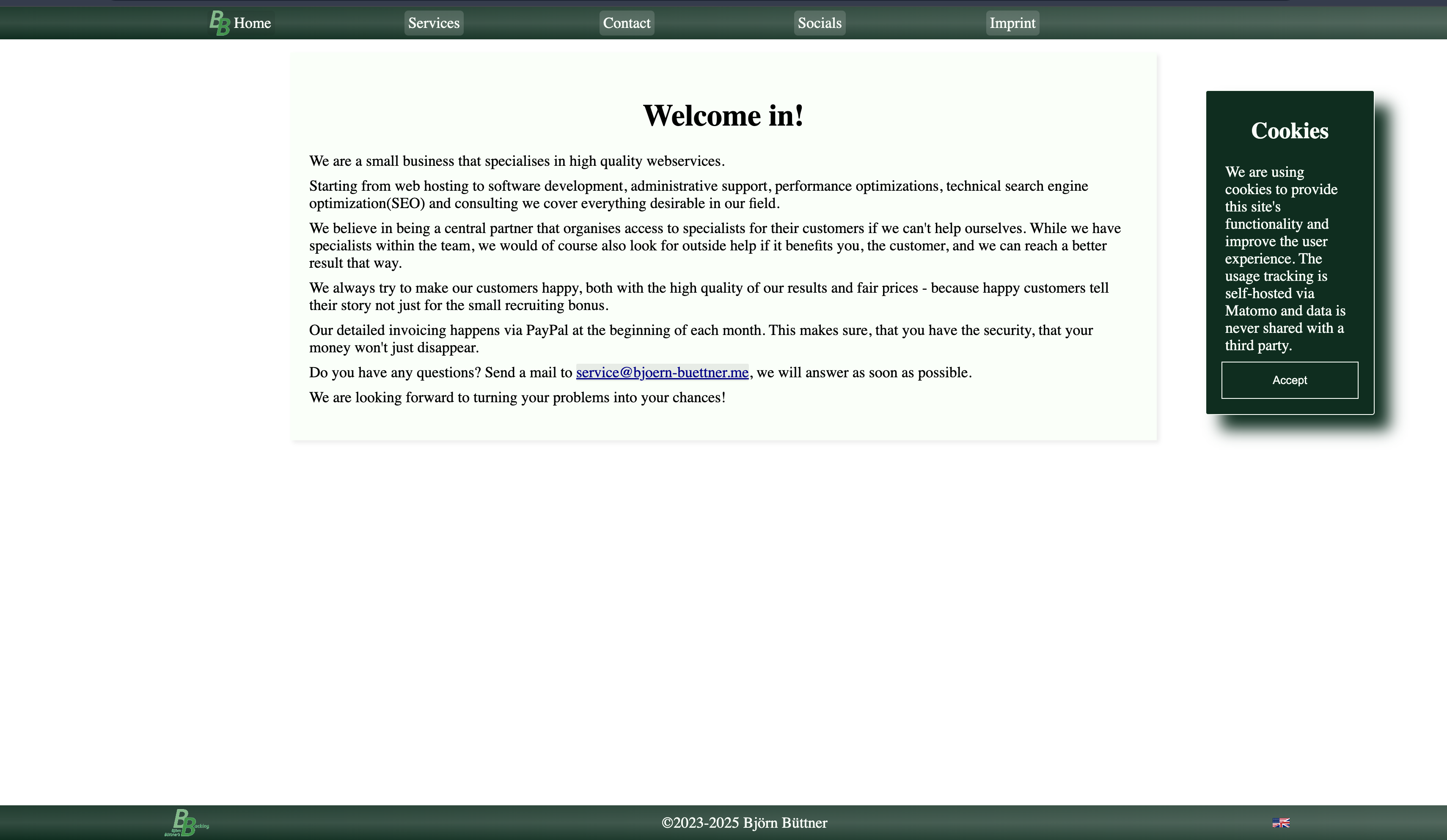1447x840 pixels.
Task: Click the Welcome in! heading
Action: click(x=723, y=115)
